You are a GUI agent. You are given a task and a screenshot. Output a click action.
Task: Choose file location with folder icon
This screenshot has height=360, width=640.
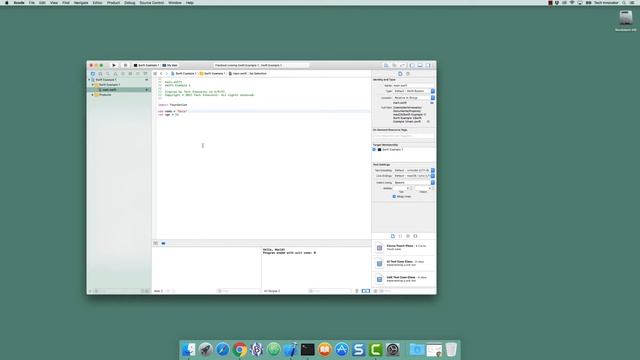point(432,103)
